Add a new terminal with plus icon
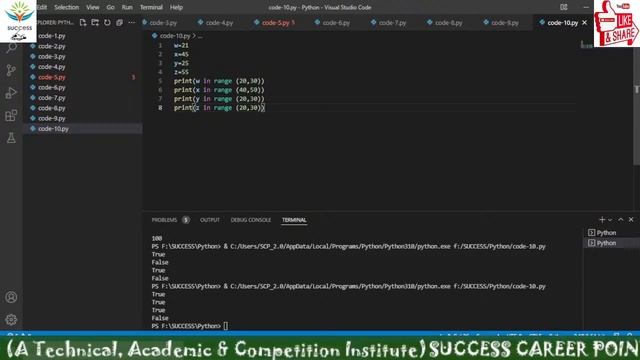This screenshot has height=360, width=640. pos(602,220)
